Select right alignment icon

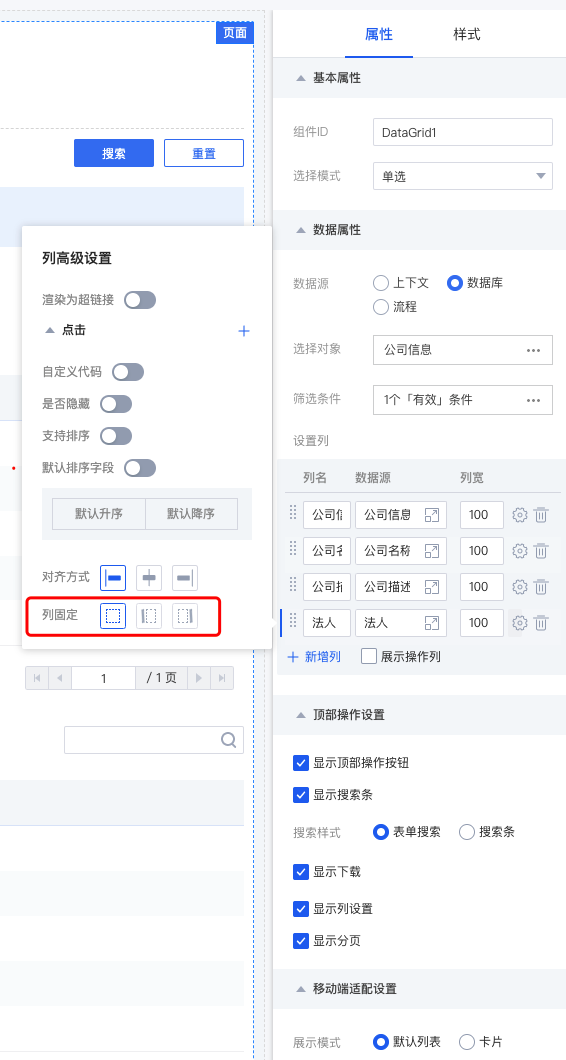coord(185,578)
